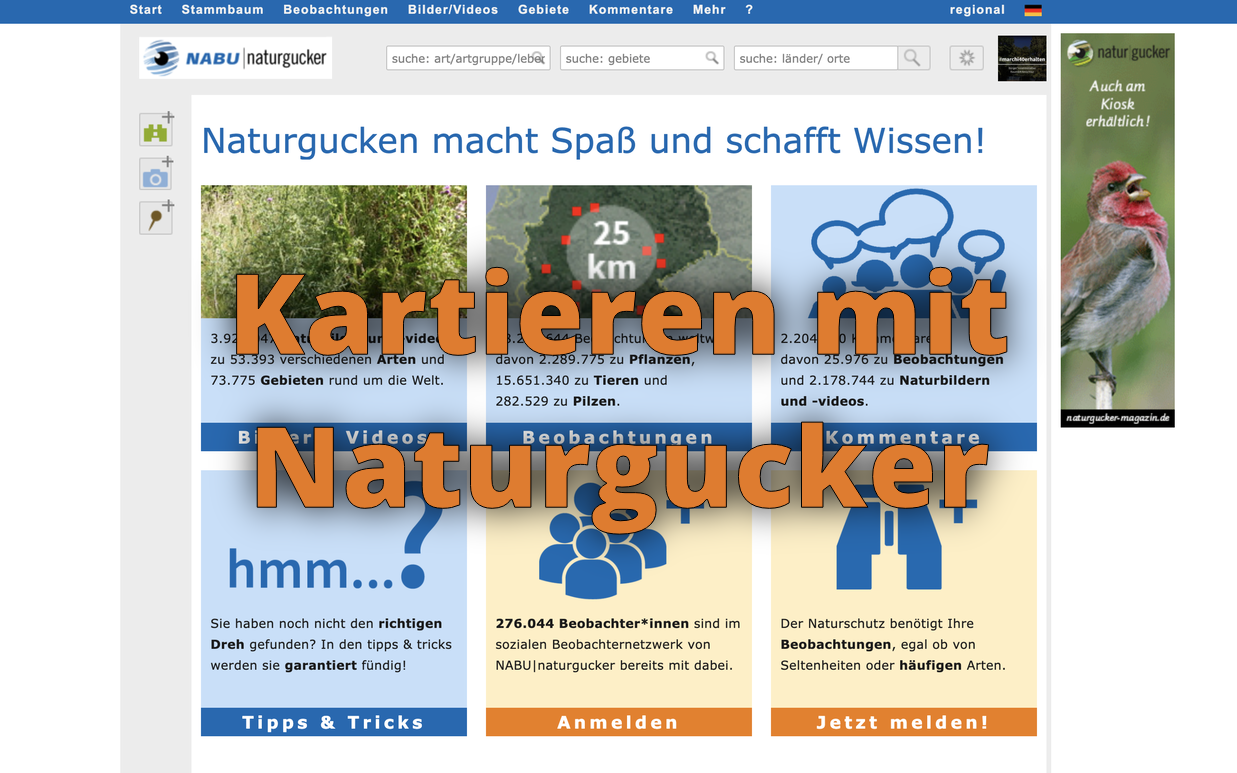Focus the suche: länder/ orte input field
This screenshot has height=773, width=1237.
(816, 58)
